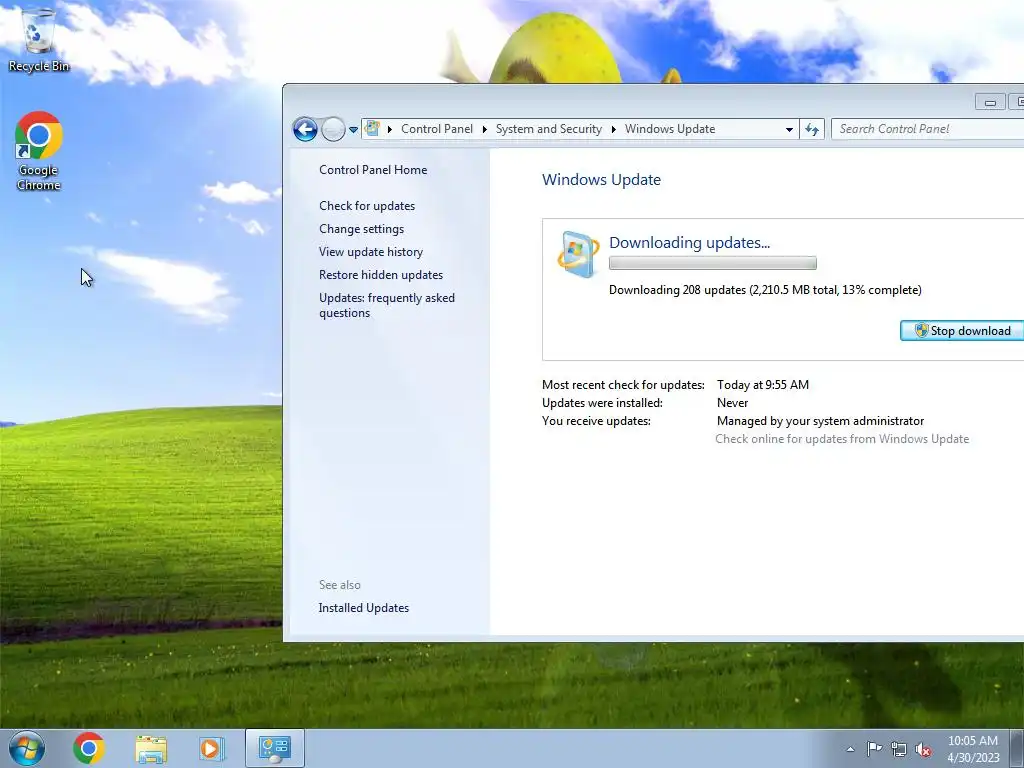The image size is (1024, 768).
Task: Open Change settings
Action: pos(361,229)
